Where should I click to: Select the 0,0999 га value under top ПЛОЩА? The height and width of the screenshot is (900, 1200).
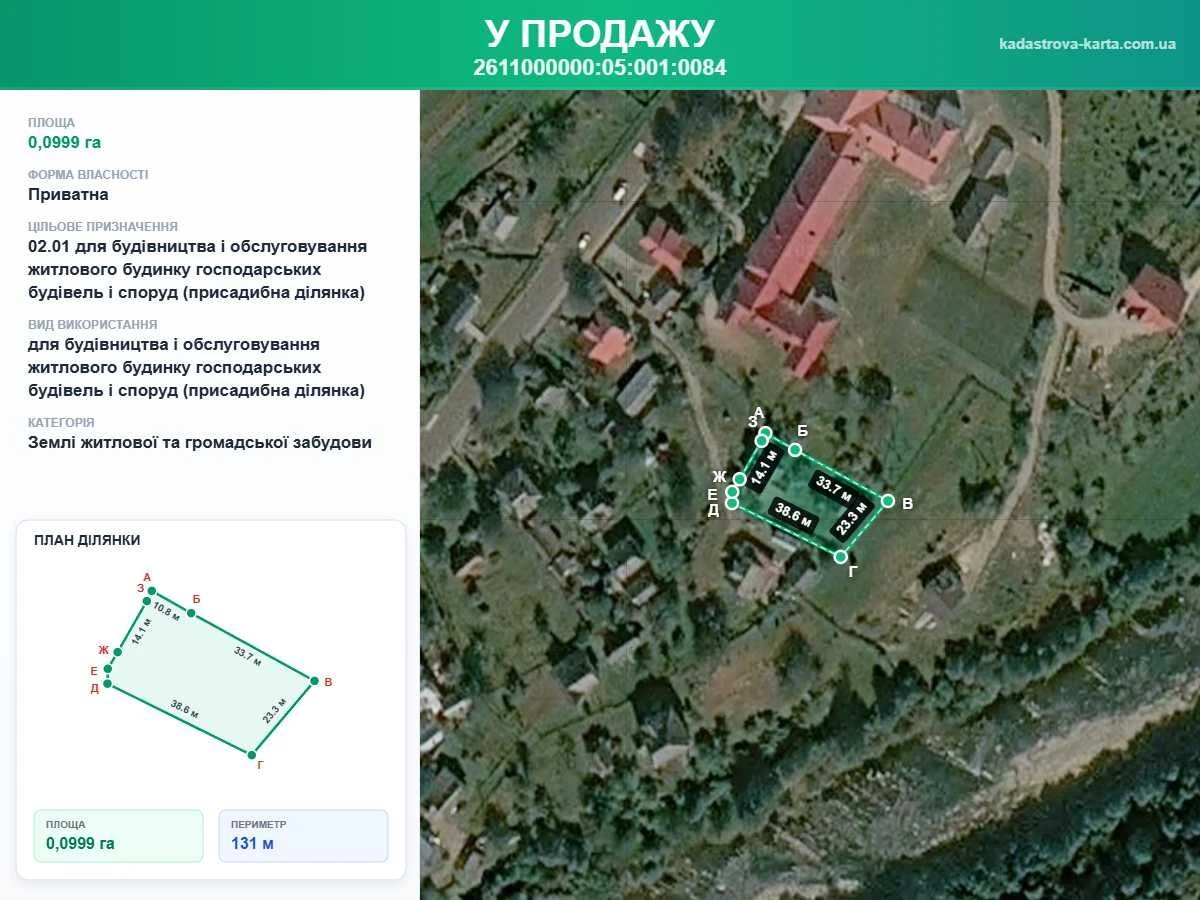65,142
